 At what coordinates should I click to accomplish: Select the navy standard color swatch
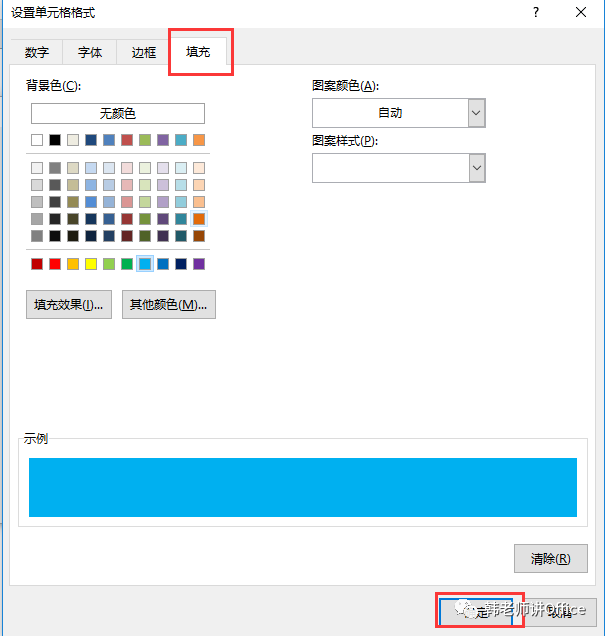(x=181, y=264)
